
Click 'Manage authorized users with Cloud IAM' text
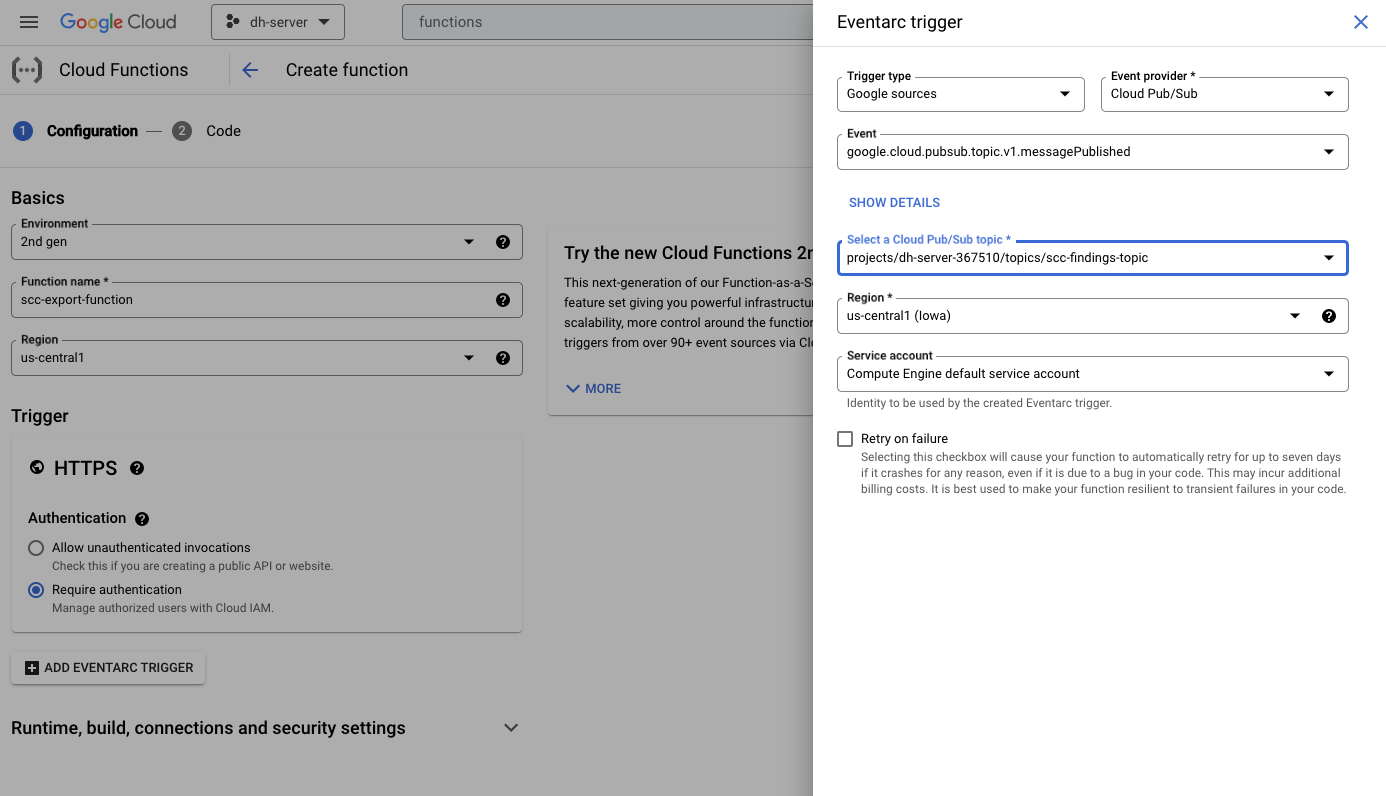click(x=163, y=608)
